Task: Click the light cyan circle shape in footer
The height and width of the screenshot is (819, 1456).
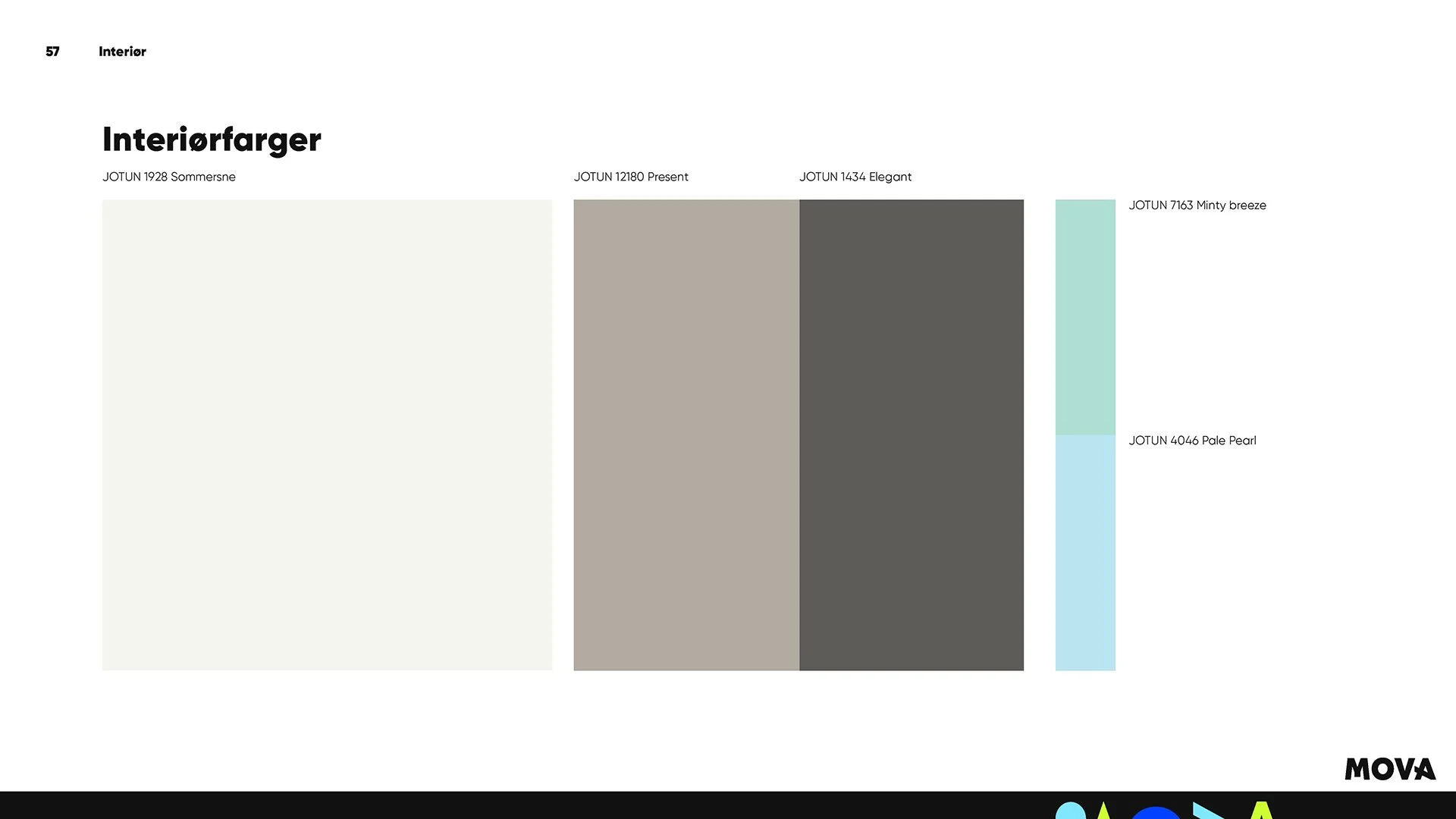Action: pos(1070,811)
